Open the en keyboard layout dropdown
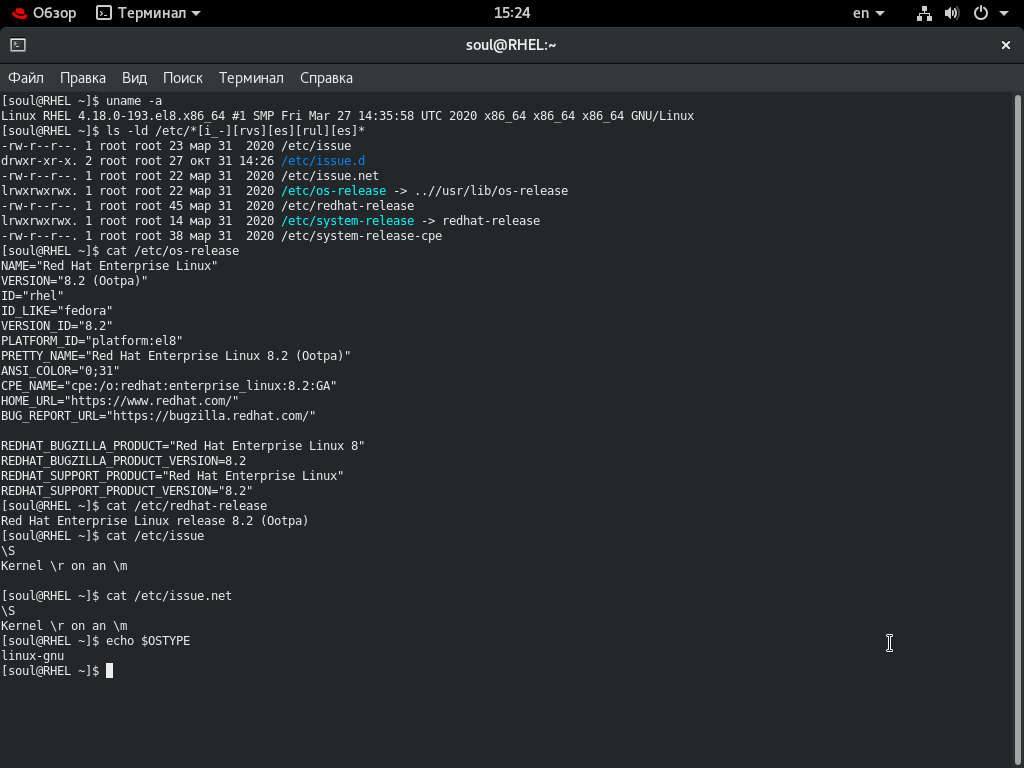 869,13
